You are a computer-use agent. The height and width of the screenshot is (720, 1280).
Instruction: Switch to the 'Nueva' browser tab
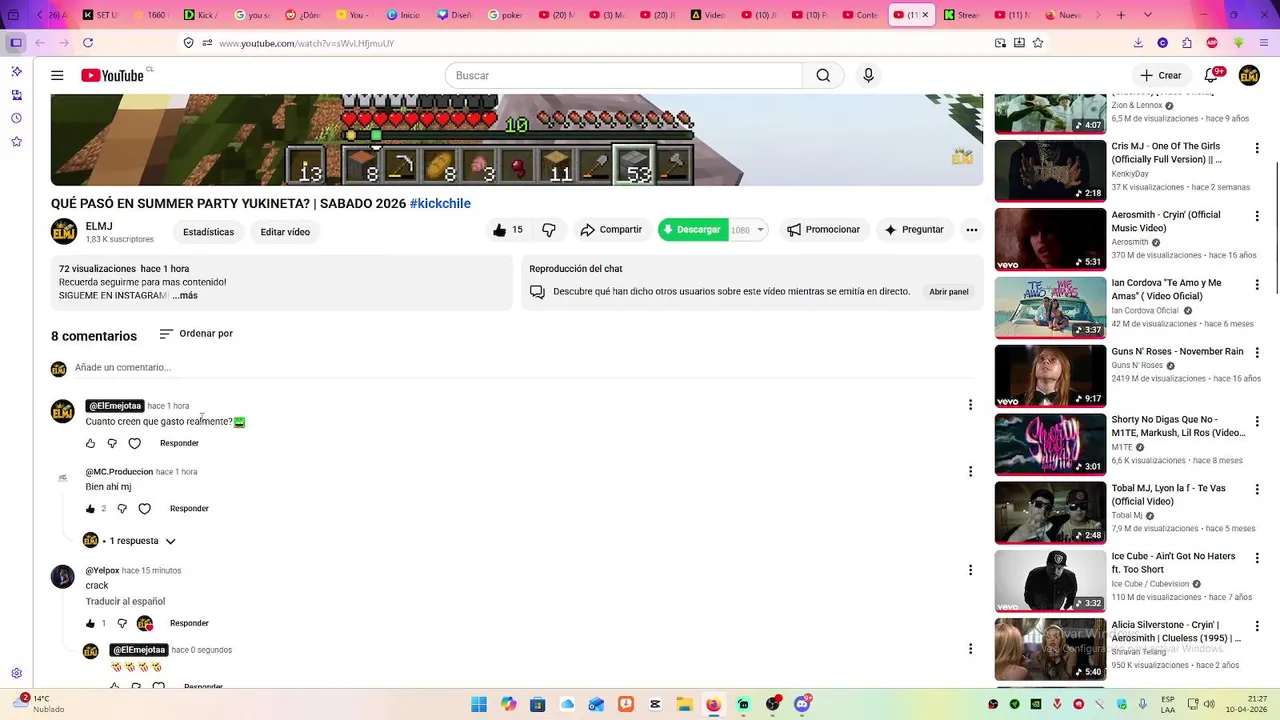coord(1064,15)
